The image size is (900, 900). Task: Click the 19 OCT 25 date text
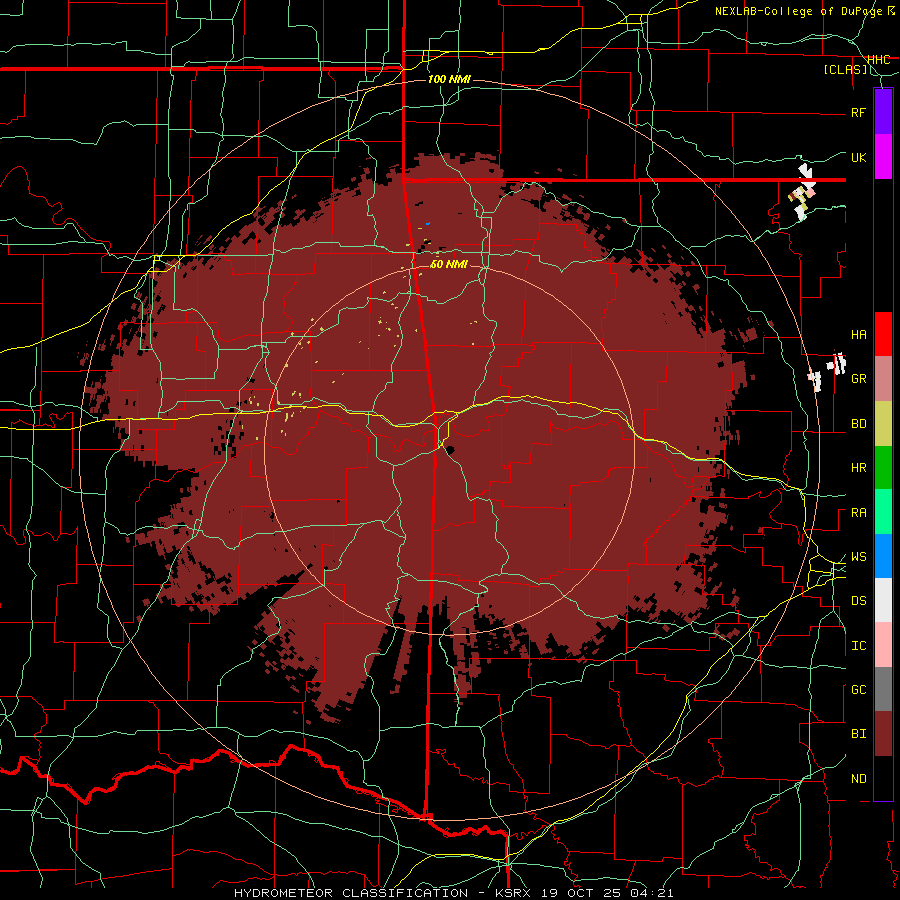[581, 893]
